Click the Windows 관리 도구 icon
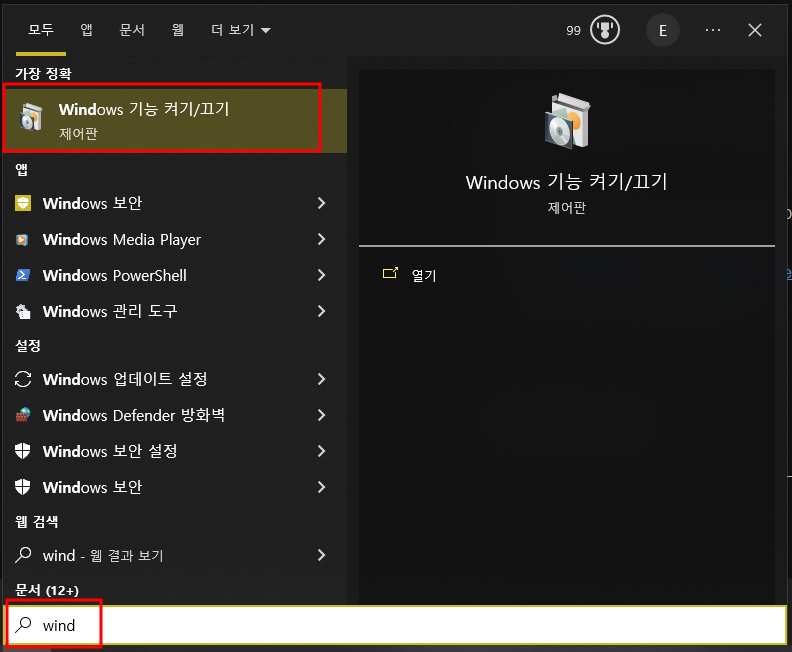 pos(23,312)
